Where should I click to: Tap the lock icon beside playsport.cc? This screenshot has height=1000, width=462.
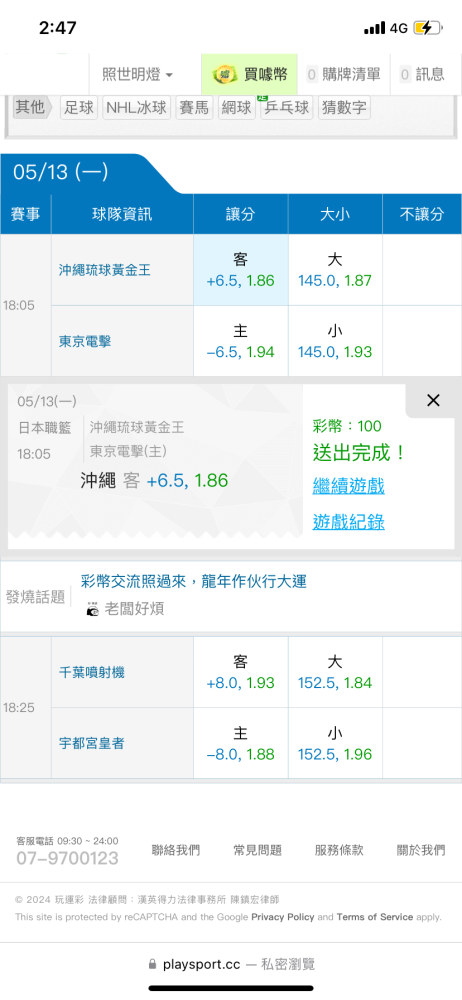(x=152, y=964)
